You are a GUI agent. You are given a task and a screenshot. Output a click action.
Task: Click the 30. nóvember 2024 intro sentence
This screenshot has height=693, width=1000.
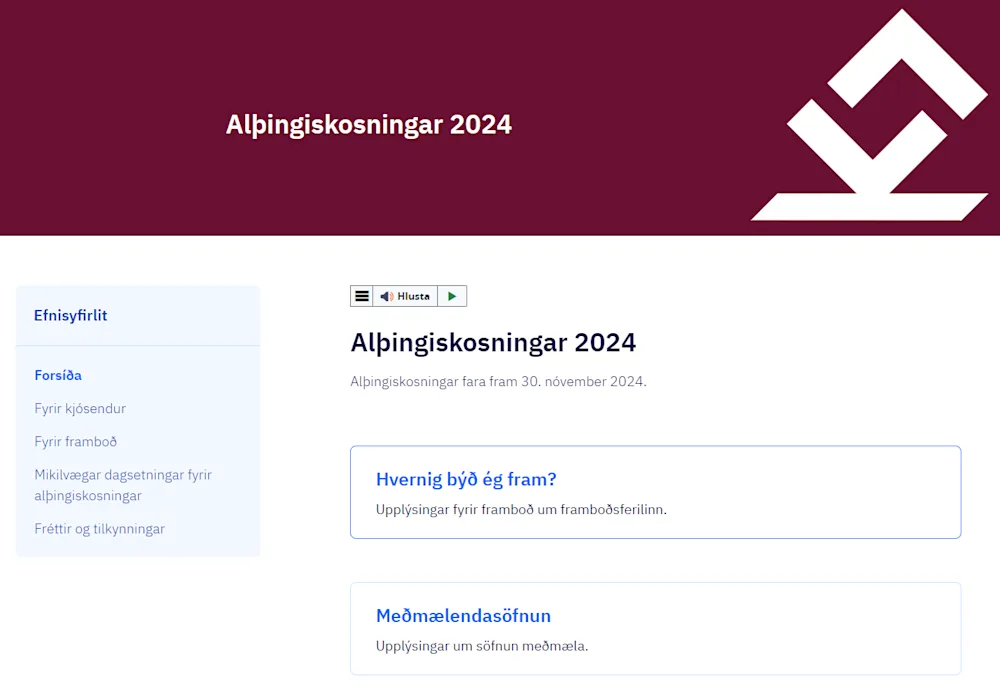(498, 381)
